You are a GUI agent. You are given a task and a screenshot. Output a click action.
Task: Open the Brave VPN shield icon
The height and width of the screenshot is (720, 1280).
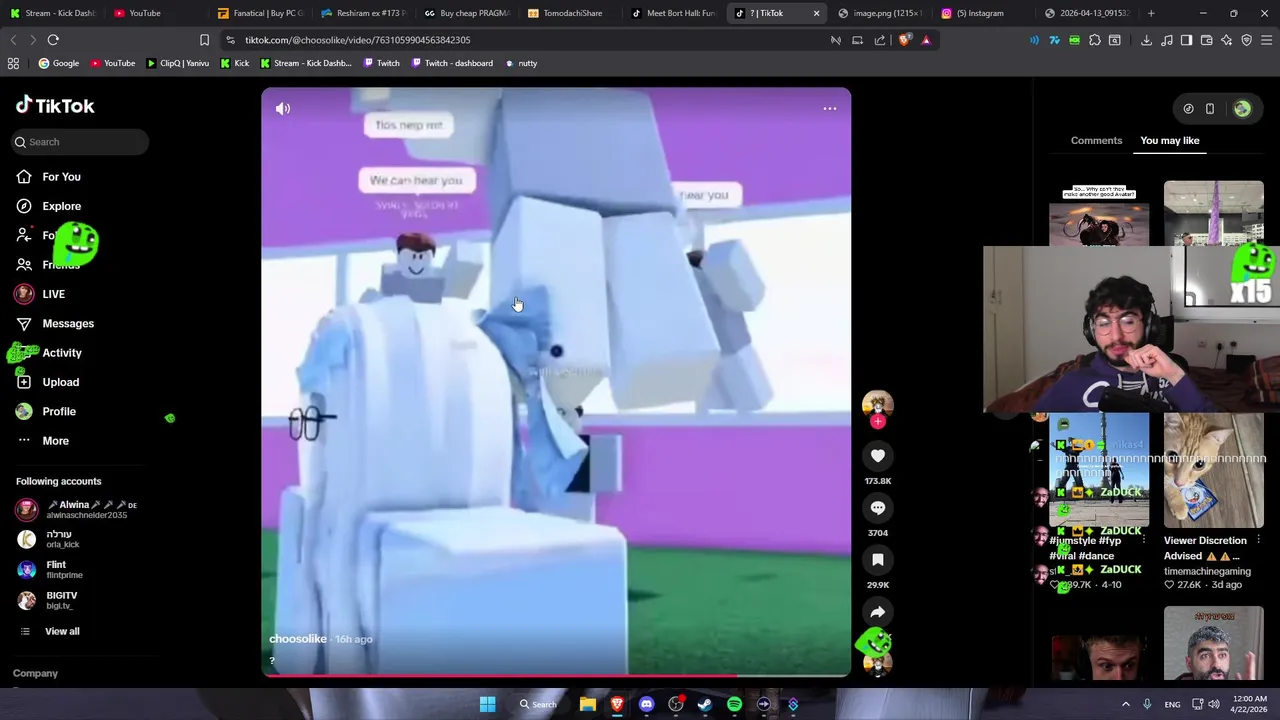point(1246,40)
